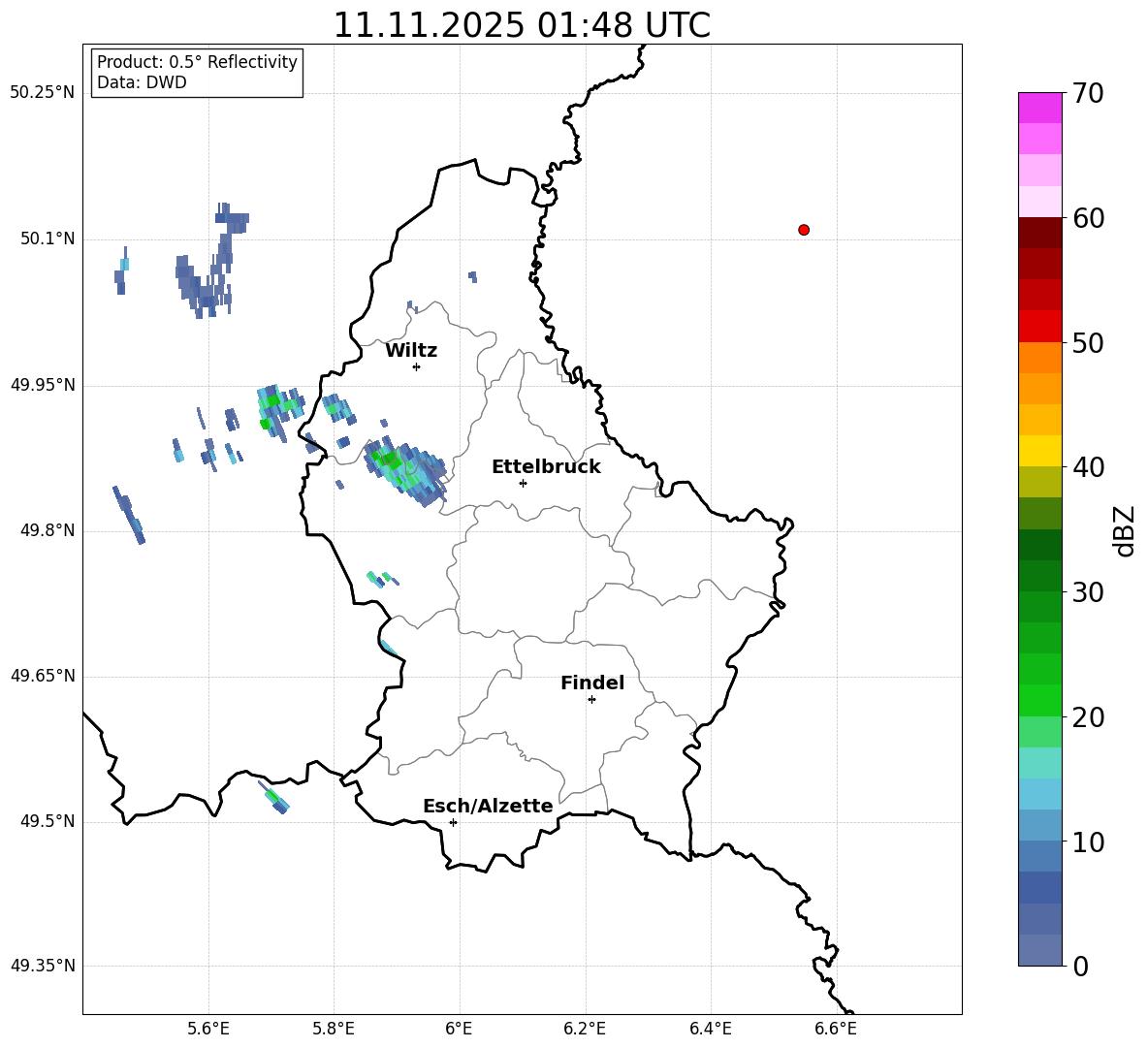The height and width of the screenshot is (1048, 1148).
Task: Click the Product: 0.5° Reflectivity text
Action: pyautogui.click(x=197, y=61)
